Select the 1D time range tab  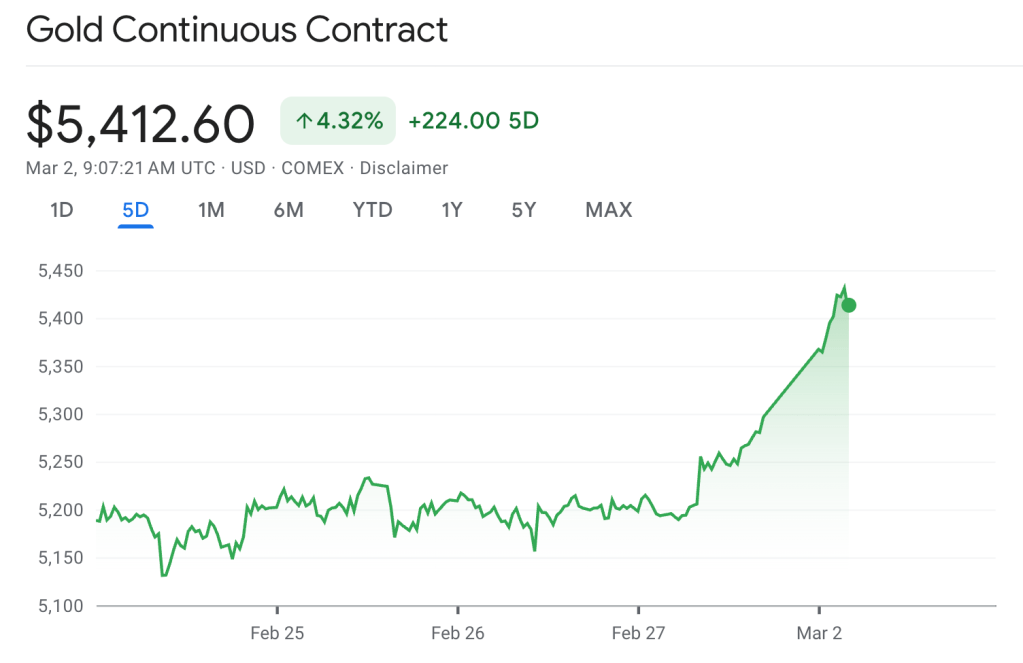[x=62, y=210]
